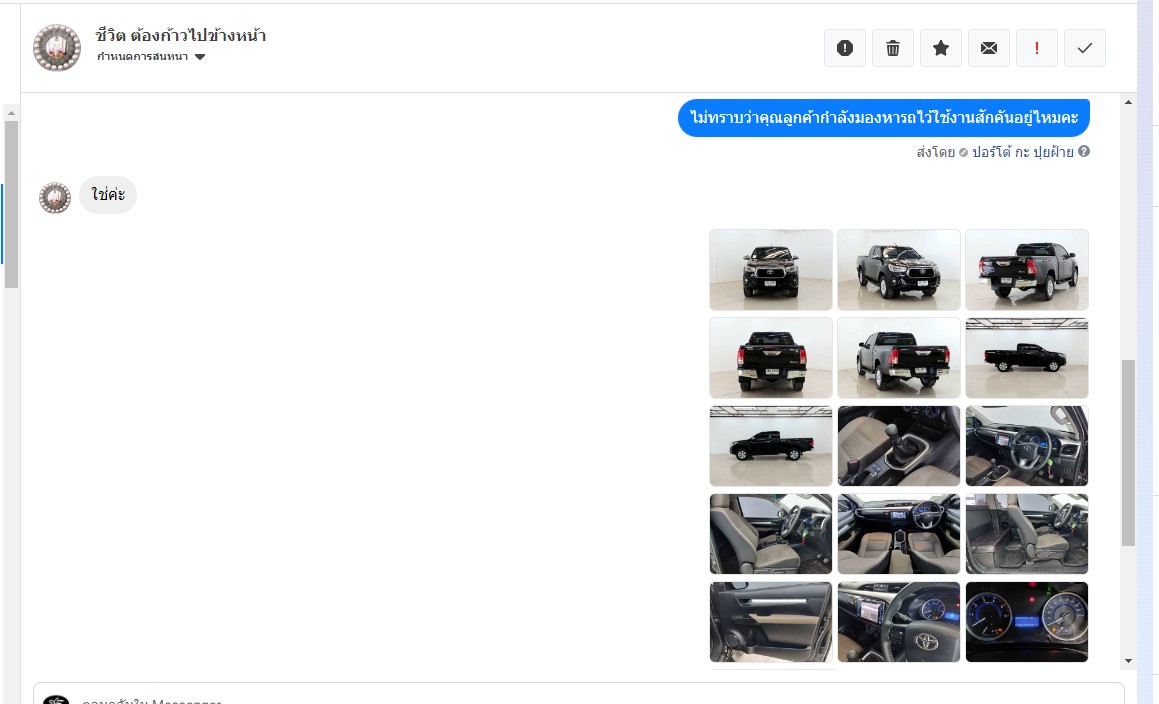Image resolution: width=1159 pixels, height=704 pixels.
Task: Open gear shifter close-up photo
Action: [899, 446]
